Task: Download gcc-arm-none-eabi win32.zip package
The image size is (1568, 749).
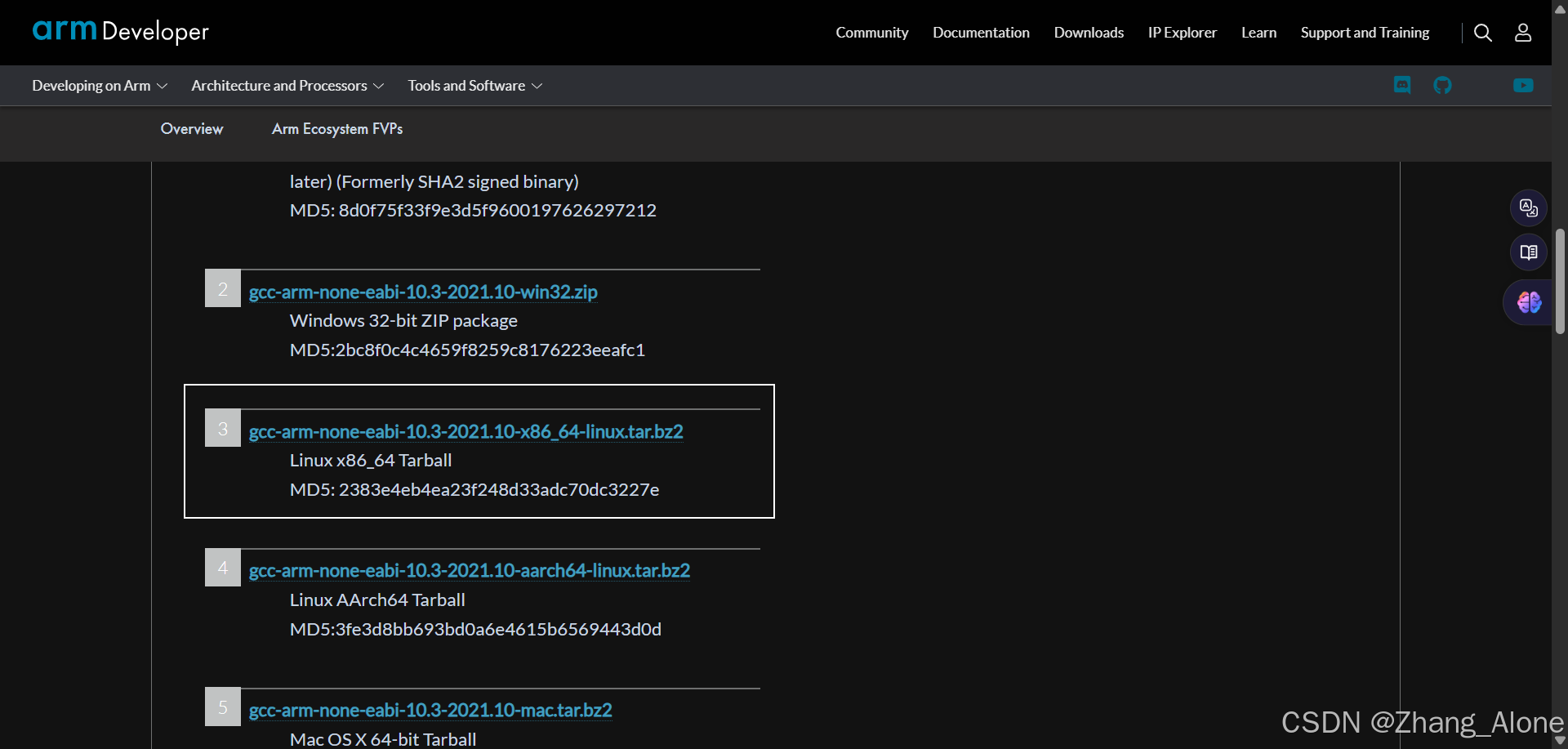Action: (x=423, y=292)
